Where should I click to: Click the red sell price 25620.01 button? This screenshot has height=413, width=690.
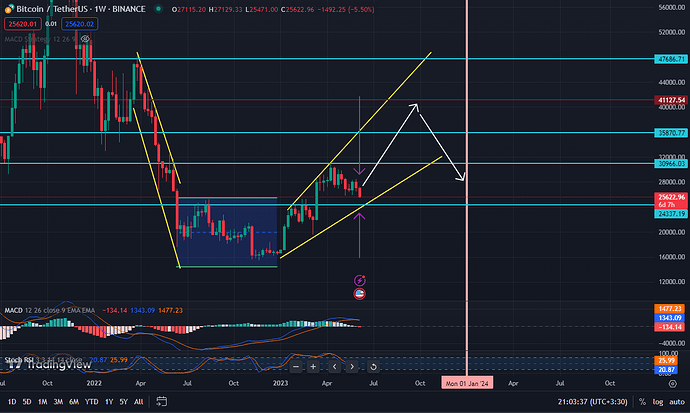click(21, 24)
